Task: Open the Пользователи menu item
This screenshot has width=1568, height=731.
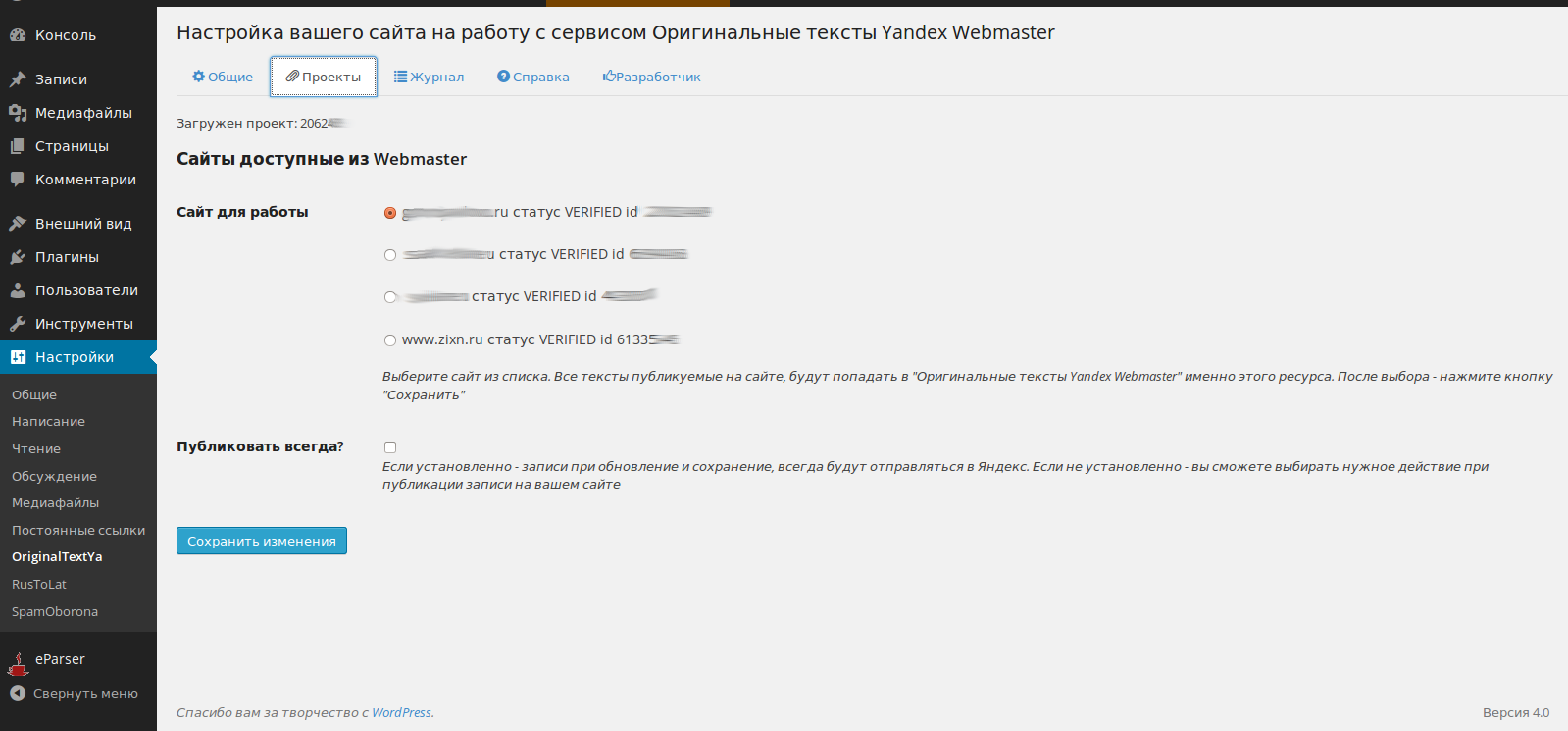Action: click(78, 290)
